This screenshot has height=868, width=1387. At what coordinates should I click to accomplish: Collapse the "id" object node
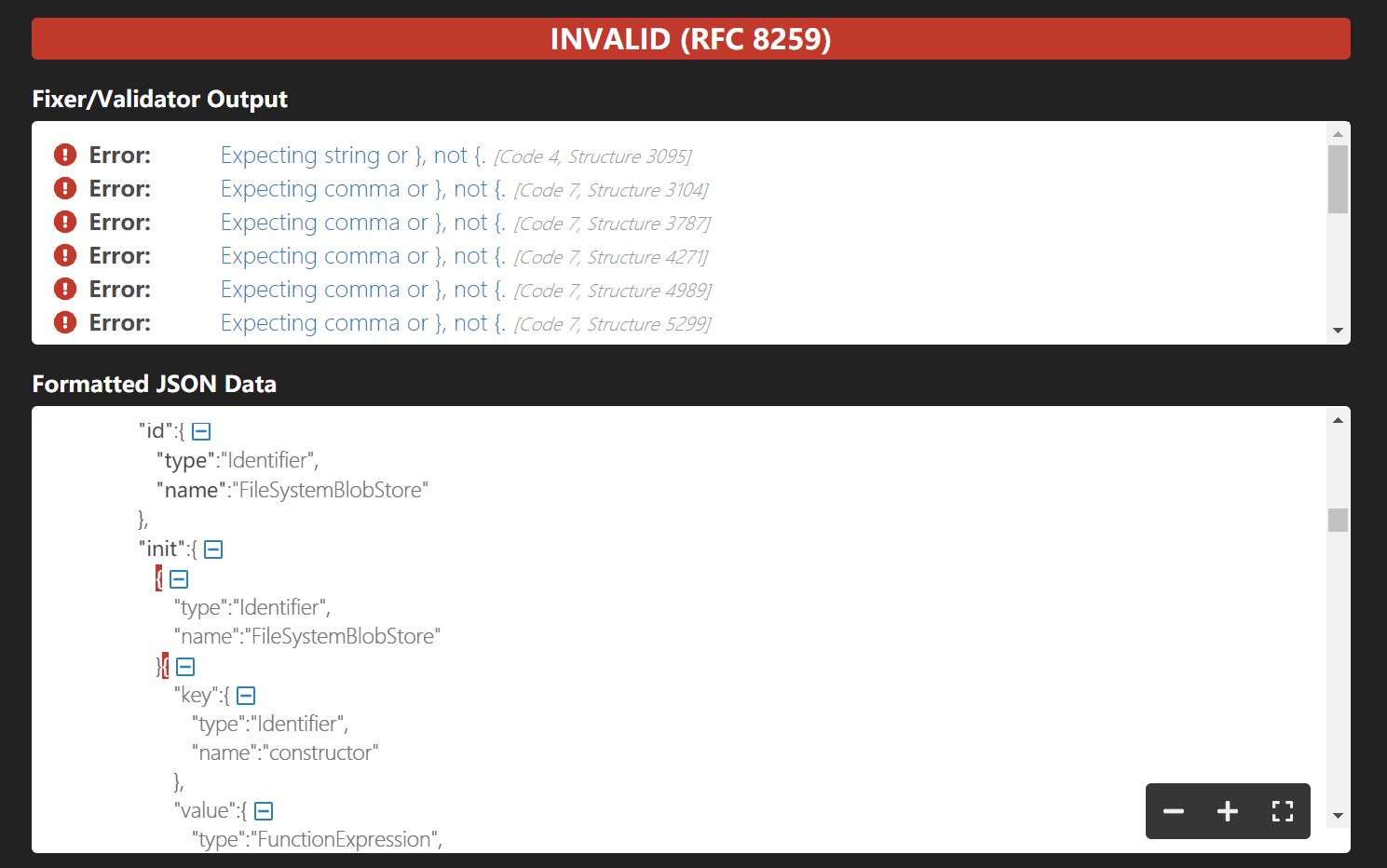pyautogui.click(x=201, y=430)
